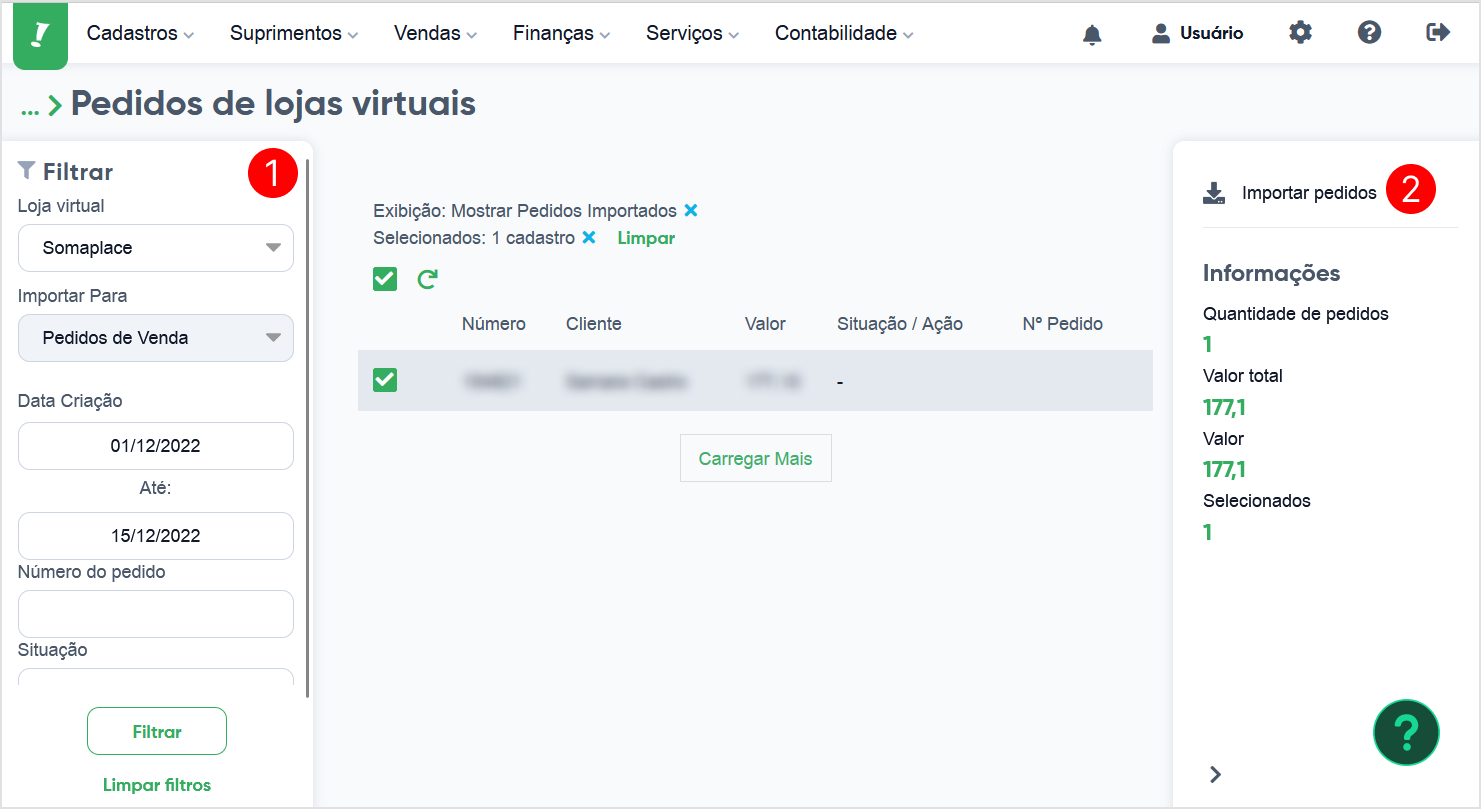Click the logout arrow icon
This screenshot has width=1482, height=810.
(1438, 32)
